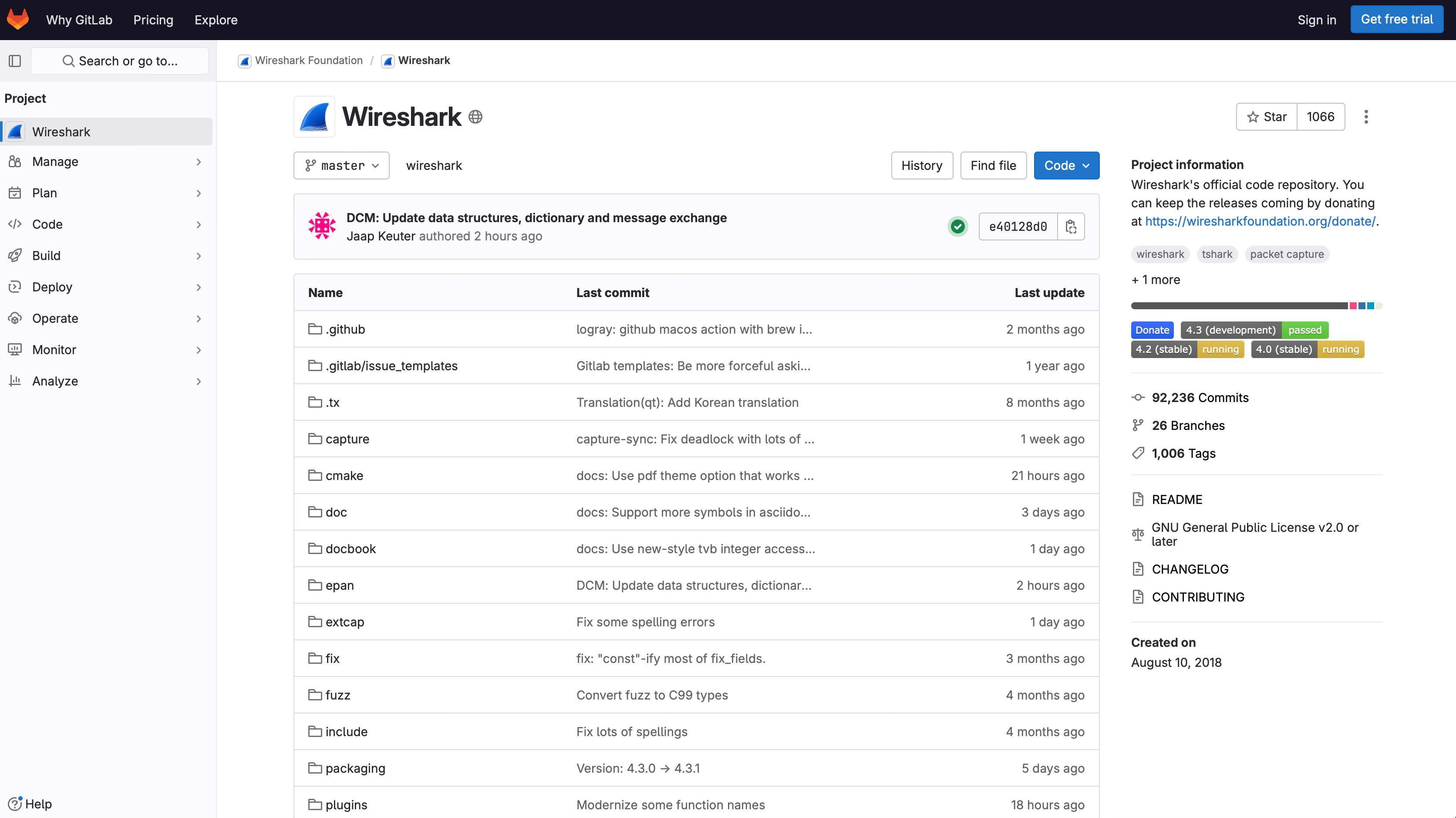Click Wireshark Foundation breadcrumb text
This screenshot has width=1456, height=818.
coord(309,61)
